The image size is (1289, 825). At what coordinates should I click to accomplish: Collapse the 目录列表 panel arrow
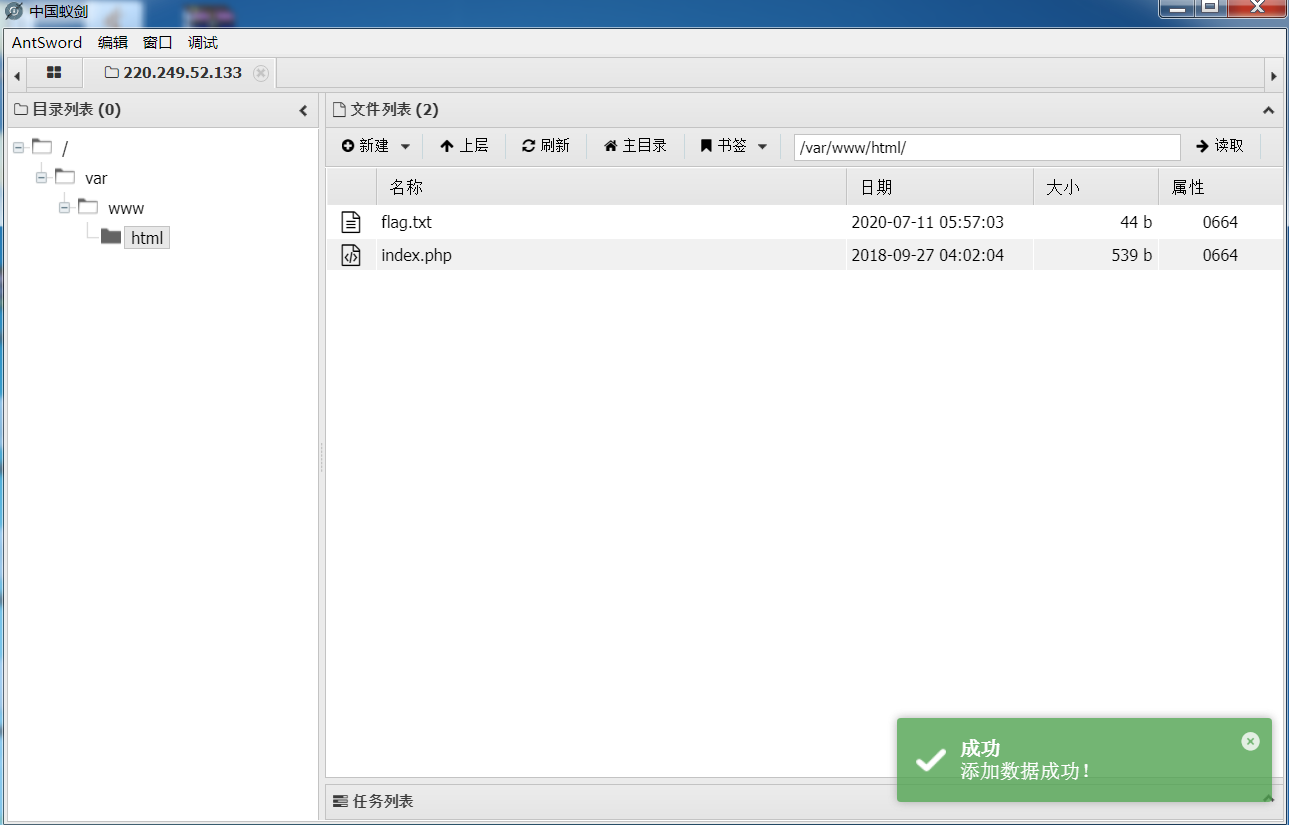[304, 110]
